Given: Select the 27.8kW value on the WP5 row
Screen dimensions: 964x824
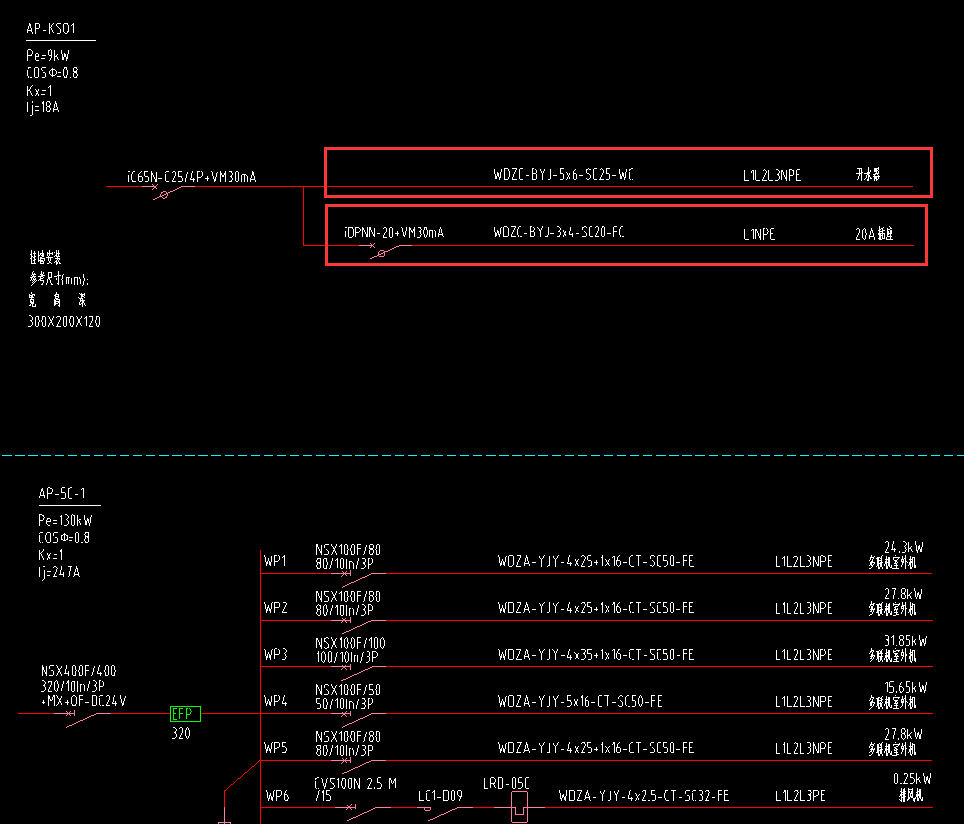Looking at the screenshot, I should click(903, 734).
